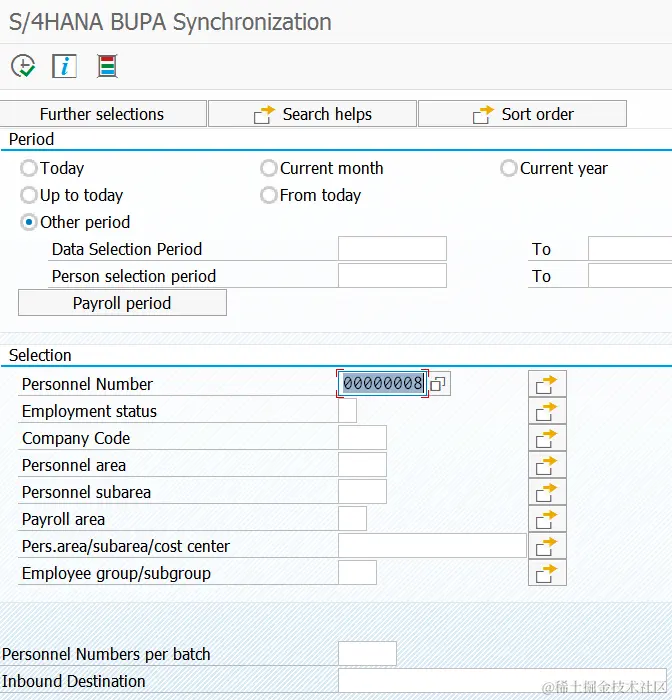This screenshot has width=672, height=700.
Task: Click the 'Selection' section heading
Action: pyautogui.click(x=40, y=355)
